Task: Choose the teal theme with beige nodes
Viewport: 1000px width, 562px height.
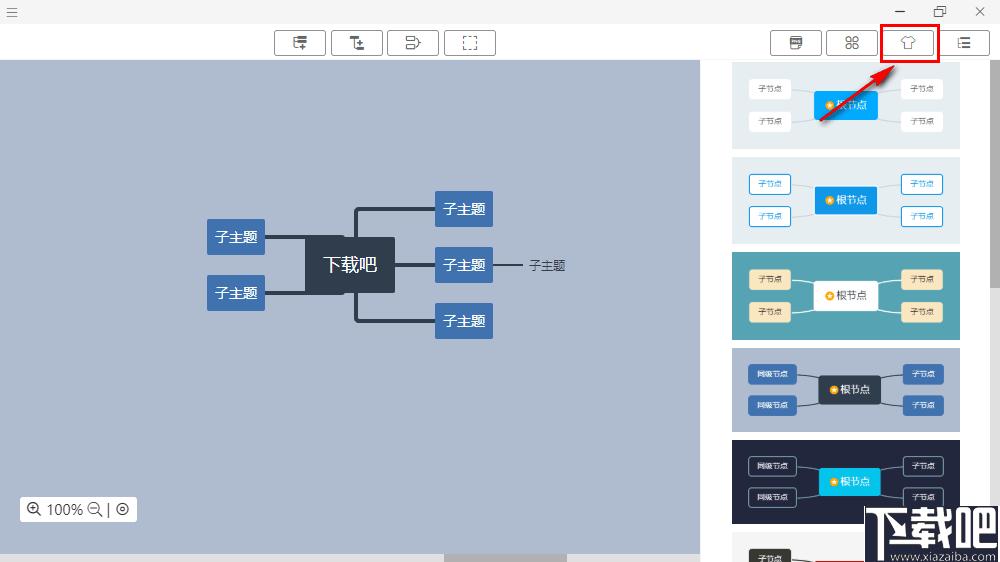Action: tap(846, 296)
